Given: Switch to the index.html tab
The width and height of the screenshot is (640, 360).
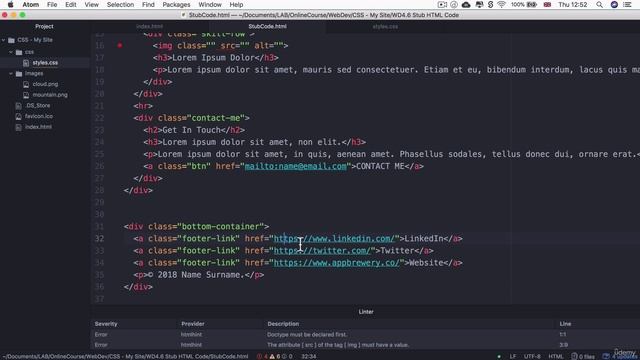Looking at the screenshot, I should 149,27.
